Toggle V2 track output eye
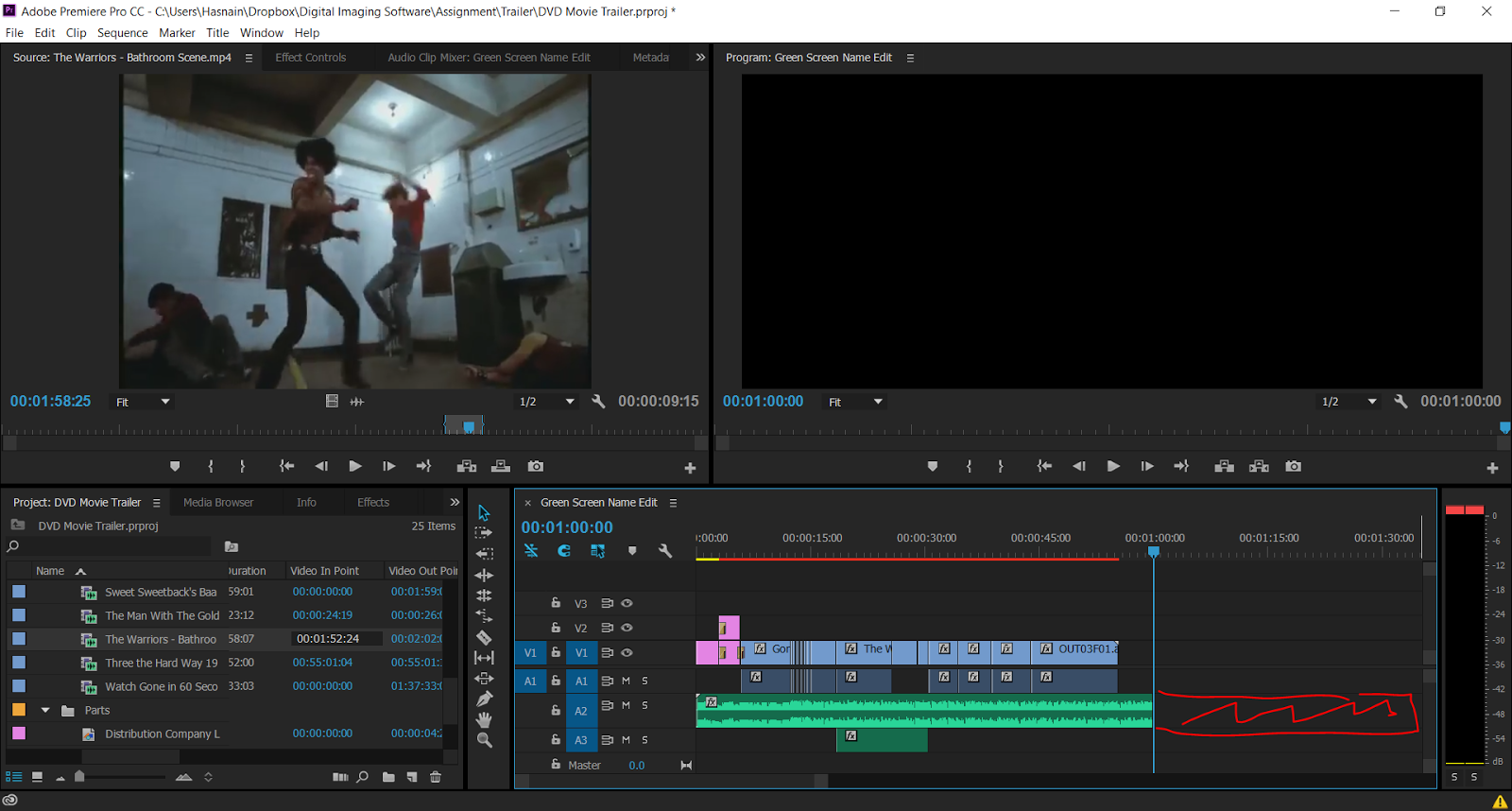The image size is (1512, 811). click(627, 628)
